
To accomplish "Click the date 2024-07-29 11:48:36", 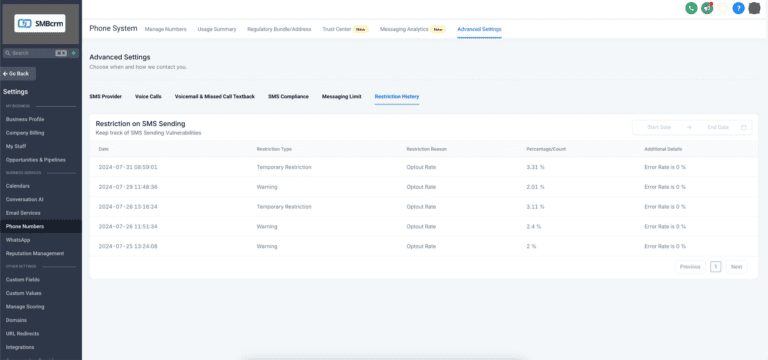I will tap(128, 187).
